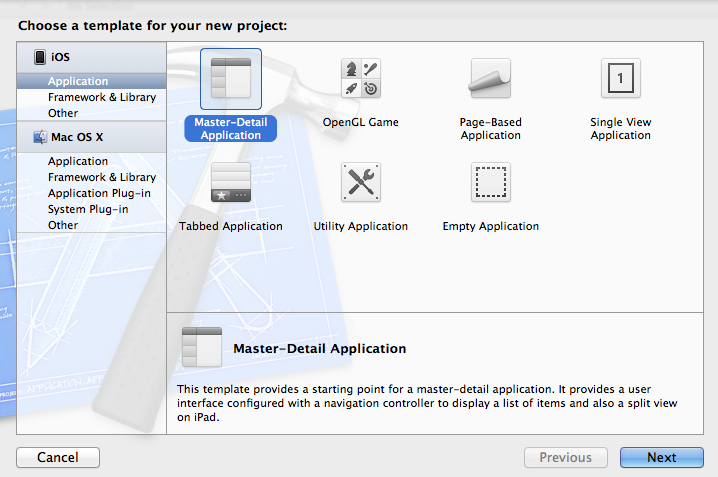
Task: Click the template description paragraph
Action: point(427,403)
